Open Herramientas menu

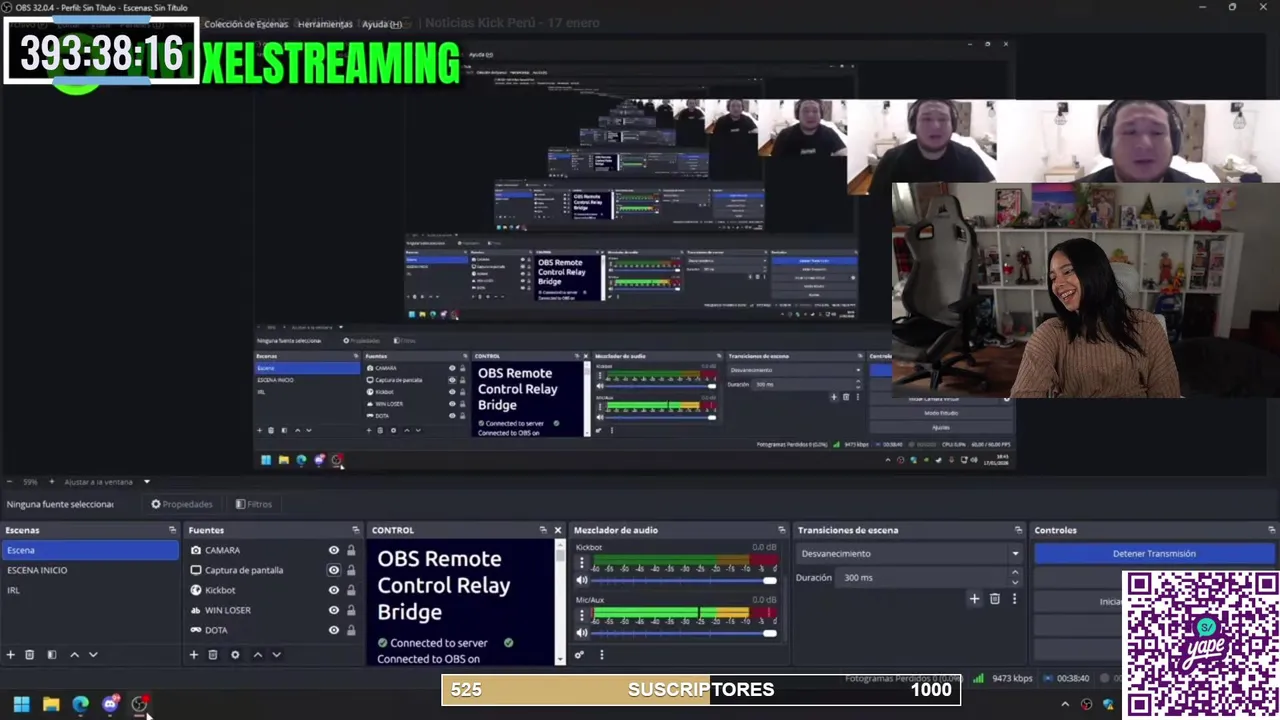(x=325, y=24)
